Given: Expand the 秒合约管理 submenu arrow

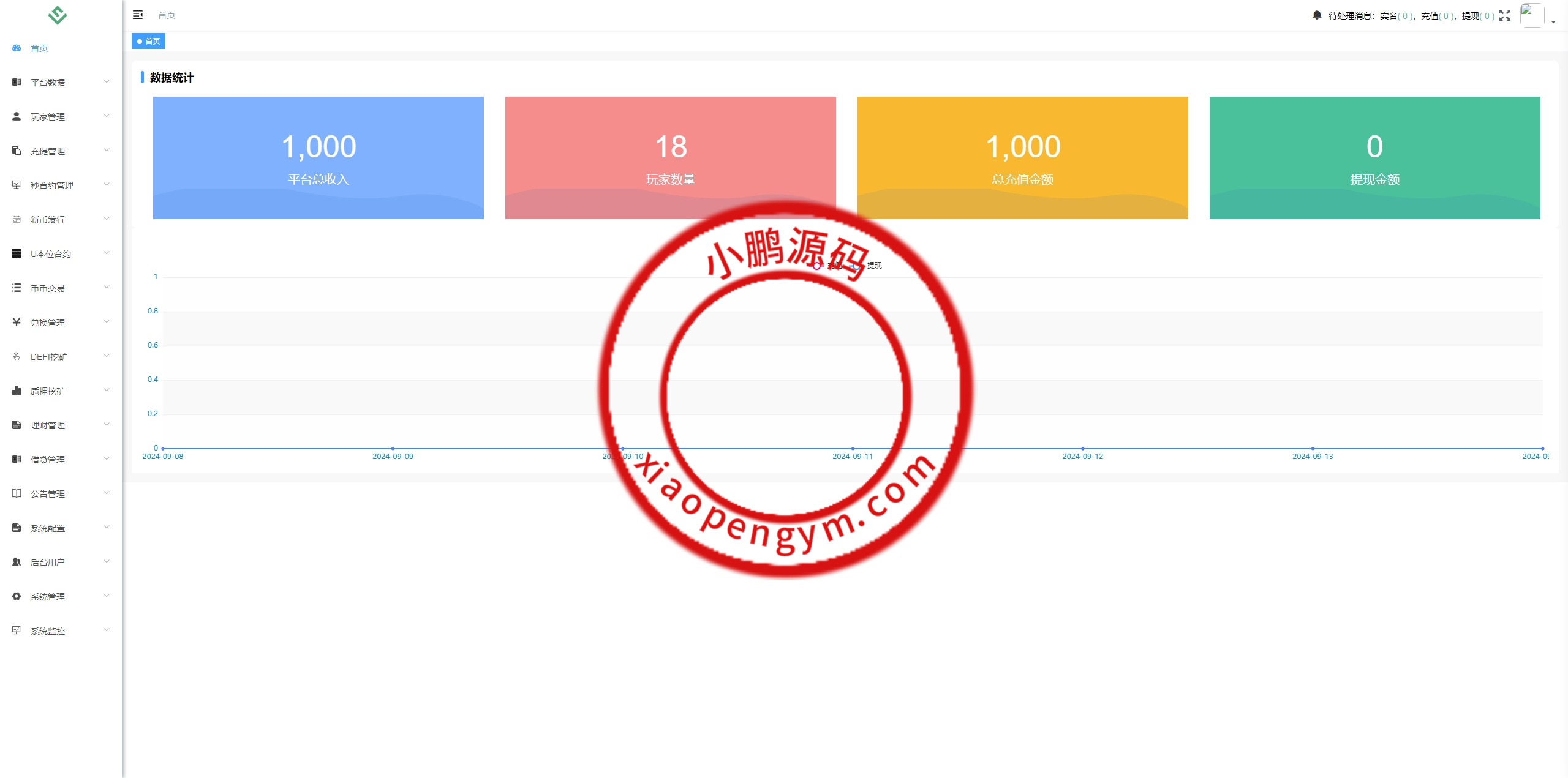Looking at the screenshot, I should pyautogui.click(x=107, y=184).
